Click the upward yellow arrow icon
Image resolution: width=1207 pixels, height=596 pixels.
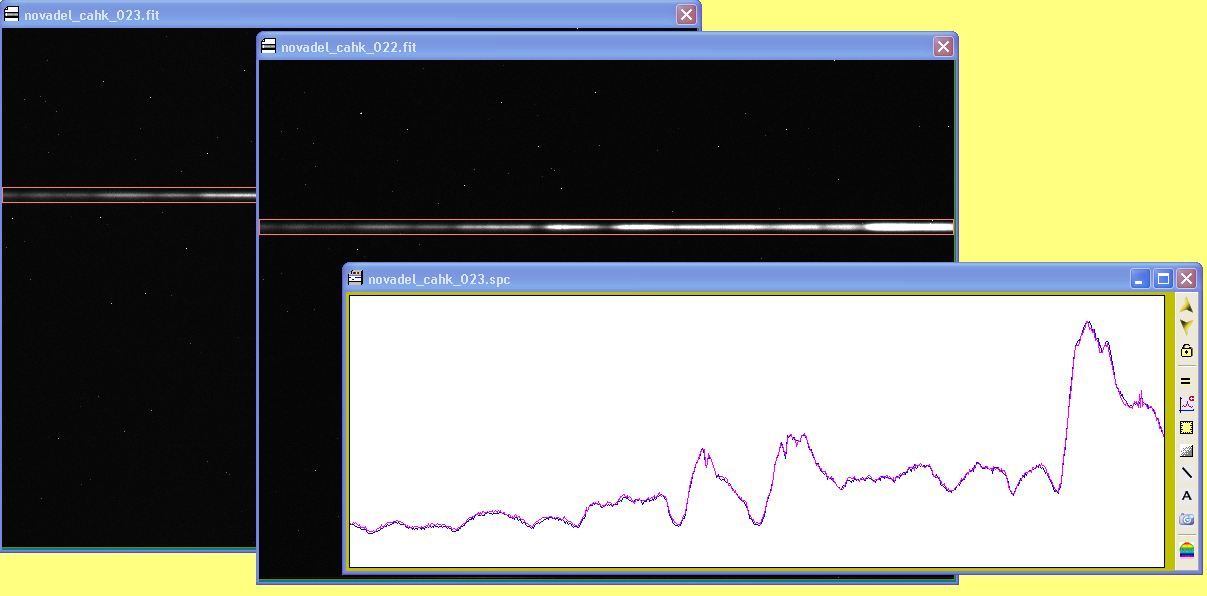point(1186,304)
